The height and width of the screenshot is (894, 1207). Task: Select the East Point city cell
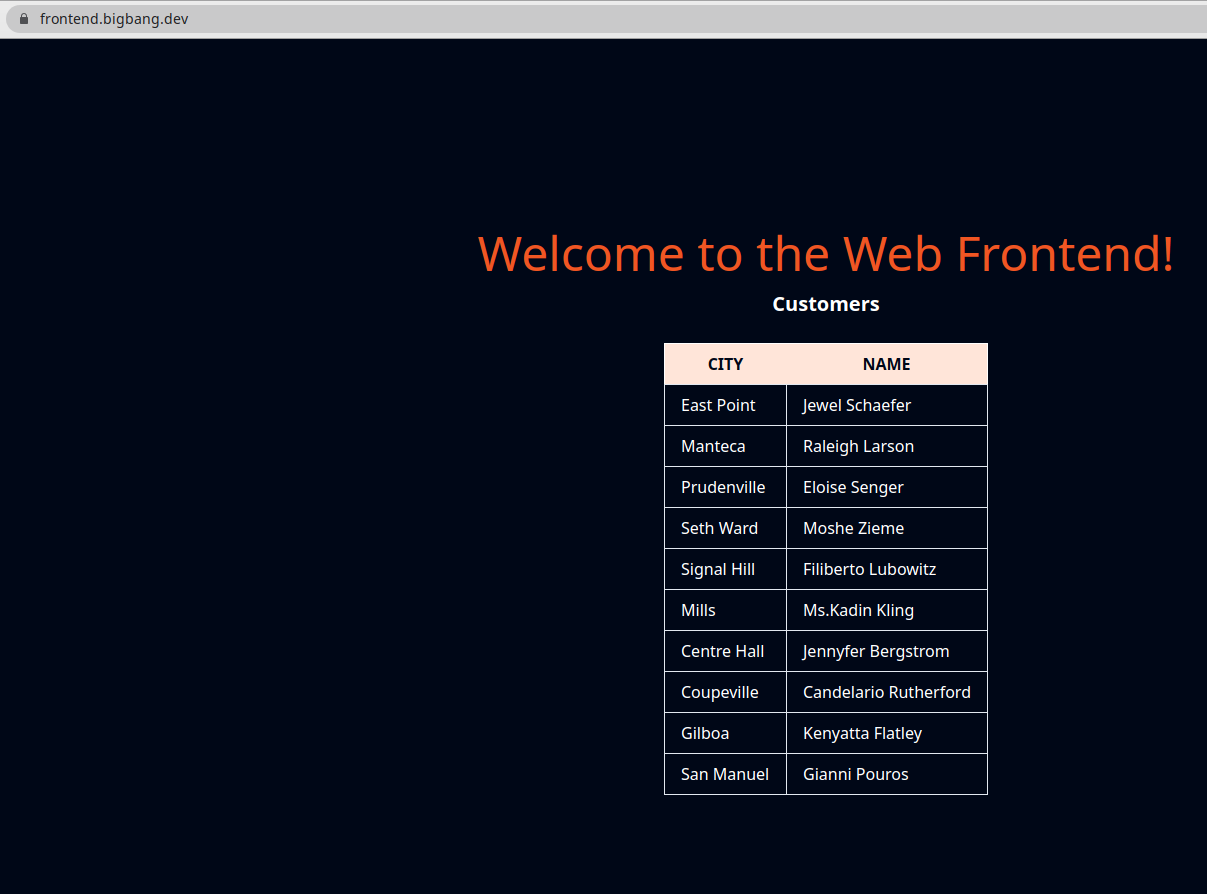[x=718, y=405]
